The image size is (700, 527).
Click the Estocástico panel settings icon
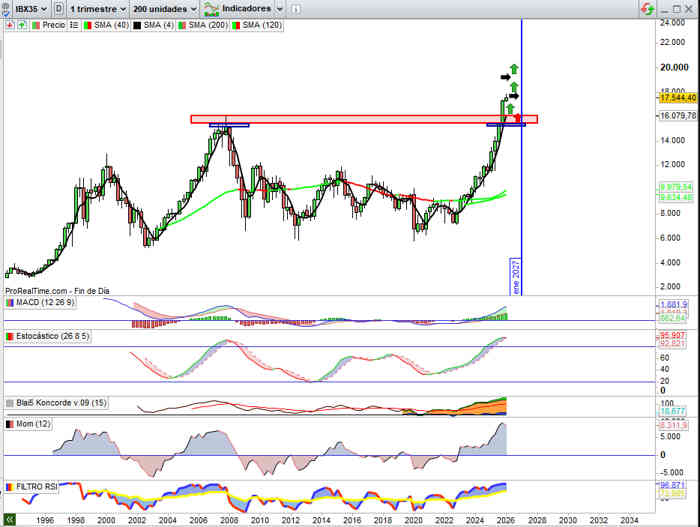[10, 337]
